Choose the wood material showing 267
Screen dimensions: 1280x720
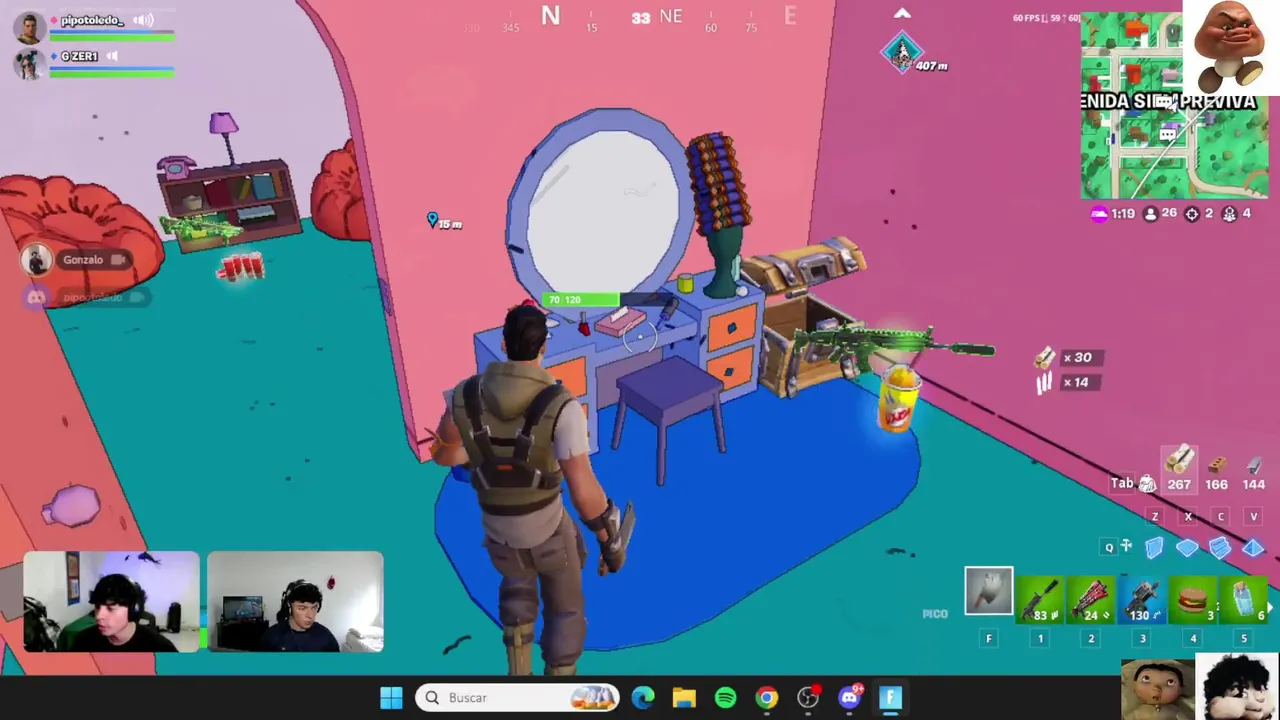(1180, 470)
